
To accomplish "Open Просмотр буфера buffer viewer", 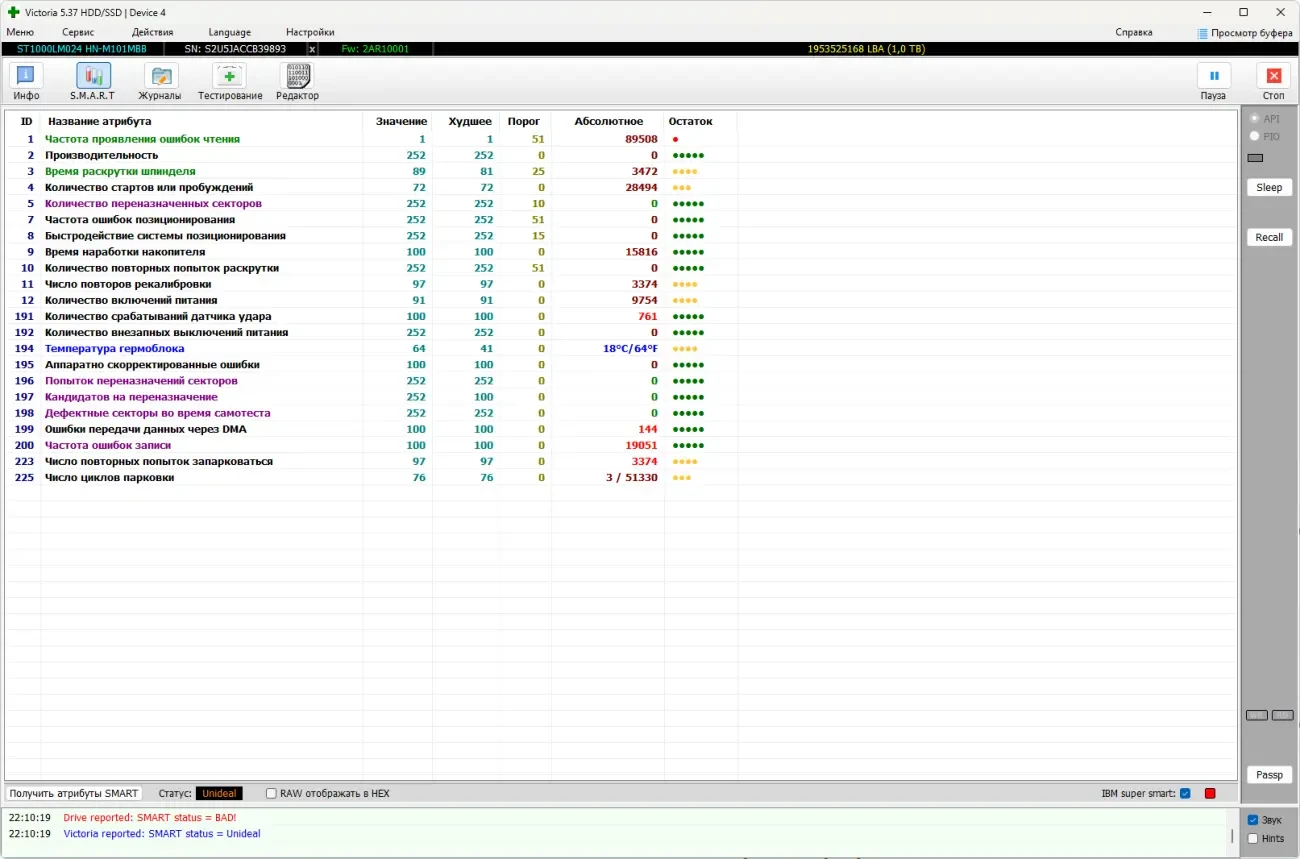I will coord(1245,33).
